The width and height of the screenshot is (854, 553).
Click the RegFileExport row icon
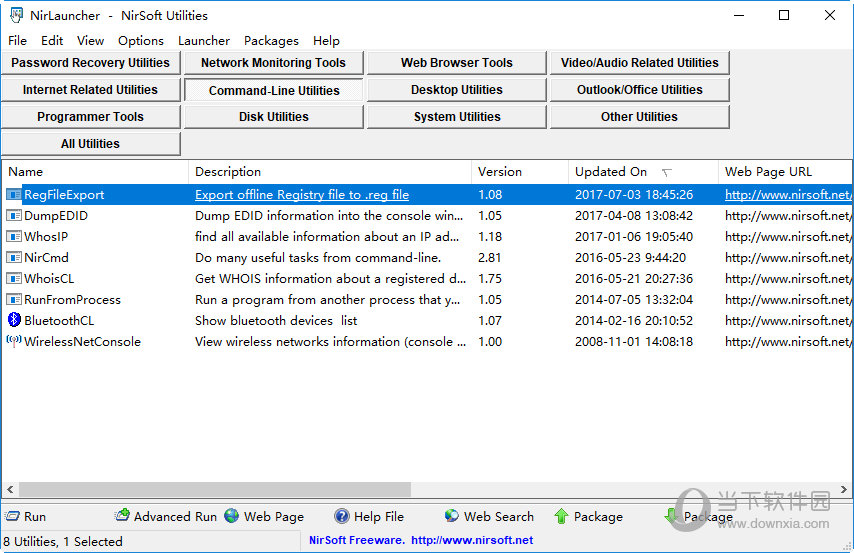click(x=14, y=195)
